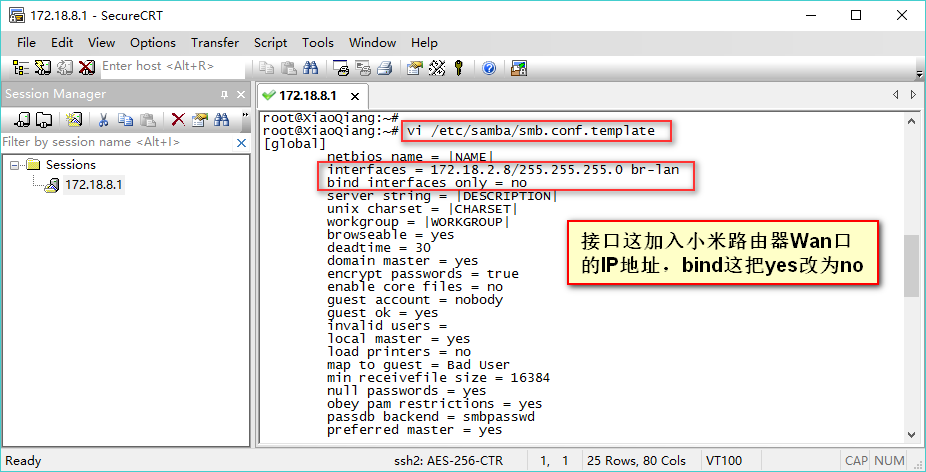Click main toolbar Paste icon
This screenshot has width=926, height=472.
288,69
